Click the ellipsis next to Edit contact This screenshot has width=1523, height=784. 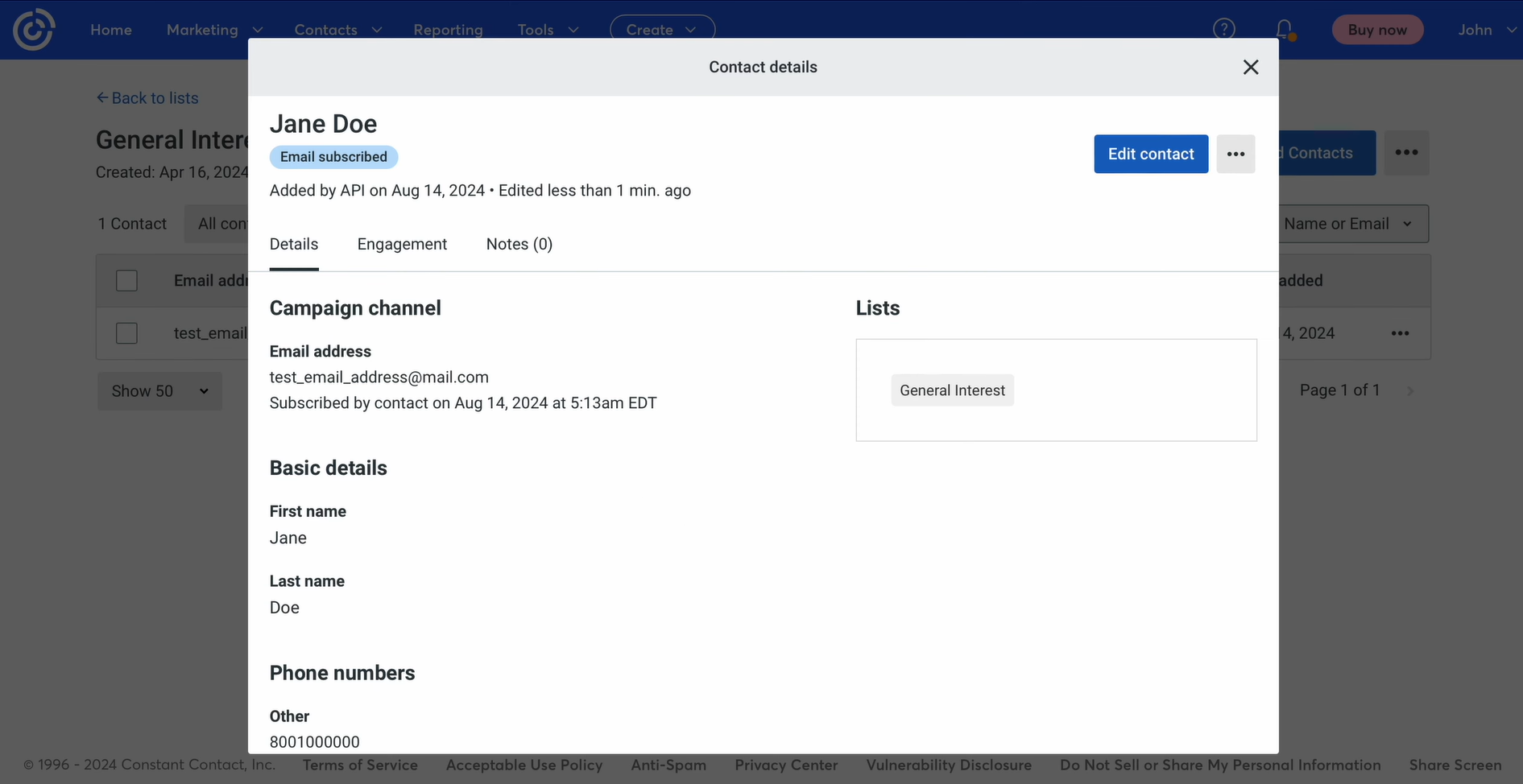pos(1235,154)
